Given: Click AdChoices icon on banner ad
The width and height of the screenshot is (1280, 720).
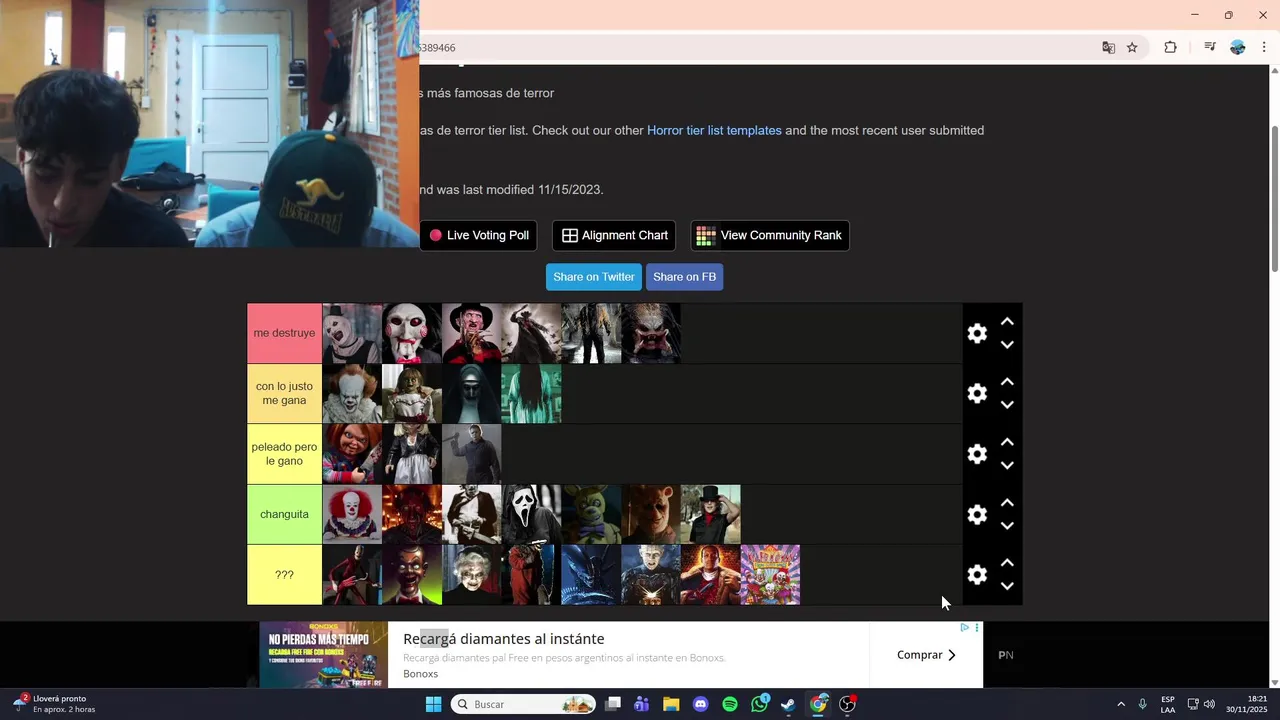Looking at the screenshot, I should click(x=965, y=628).
